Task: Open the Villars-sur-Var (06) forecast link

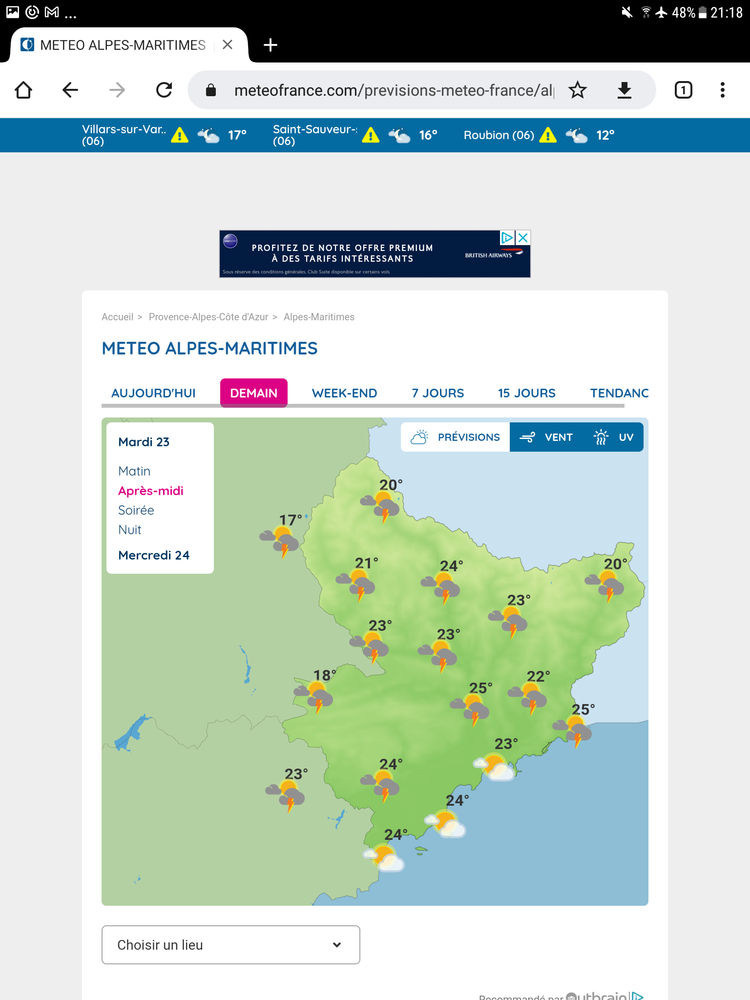Action: click(124, 135)
